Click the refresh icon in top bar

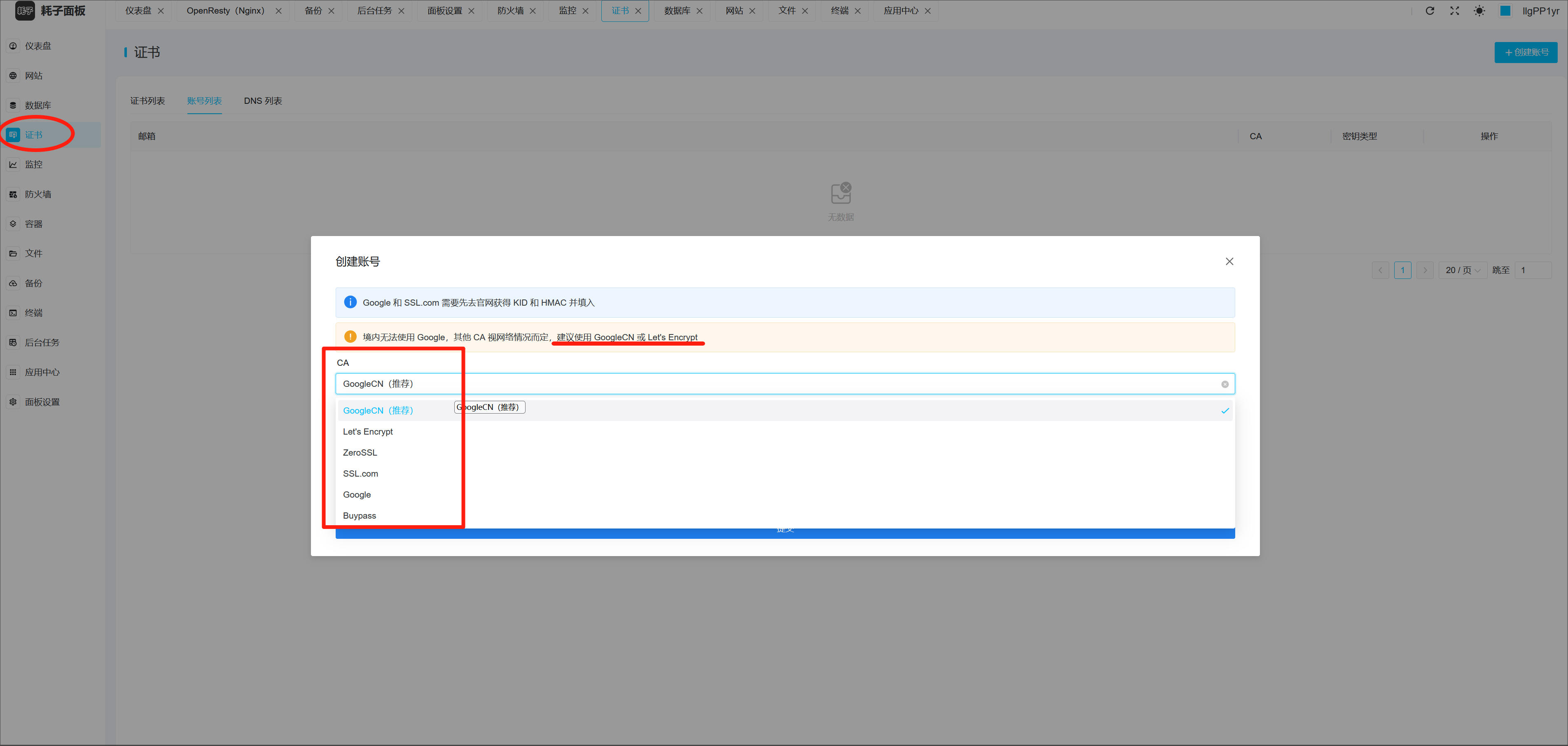[x=1430, y=11]
